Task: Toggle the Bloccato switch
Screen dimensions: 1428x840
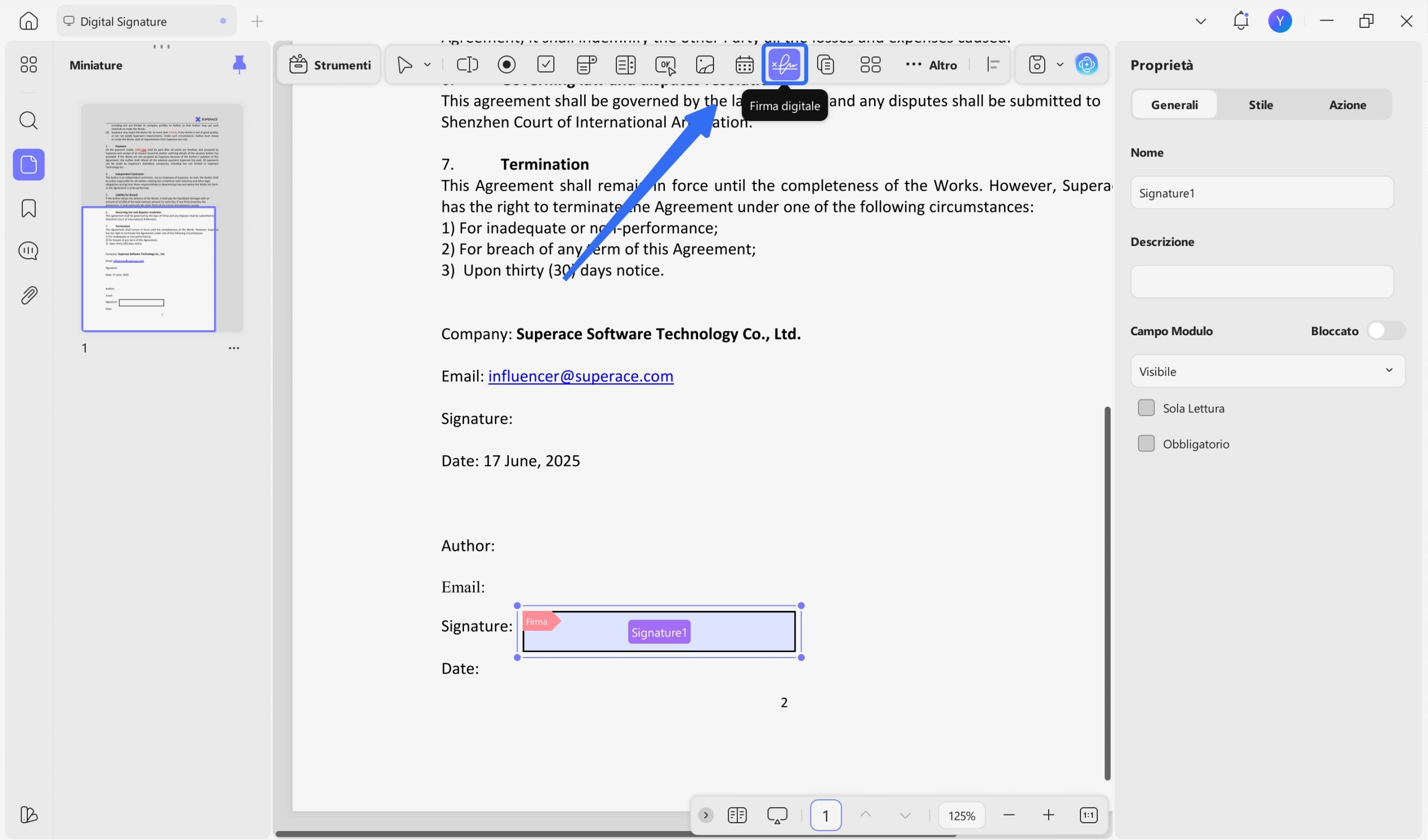Action: (1386, 330)
